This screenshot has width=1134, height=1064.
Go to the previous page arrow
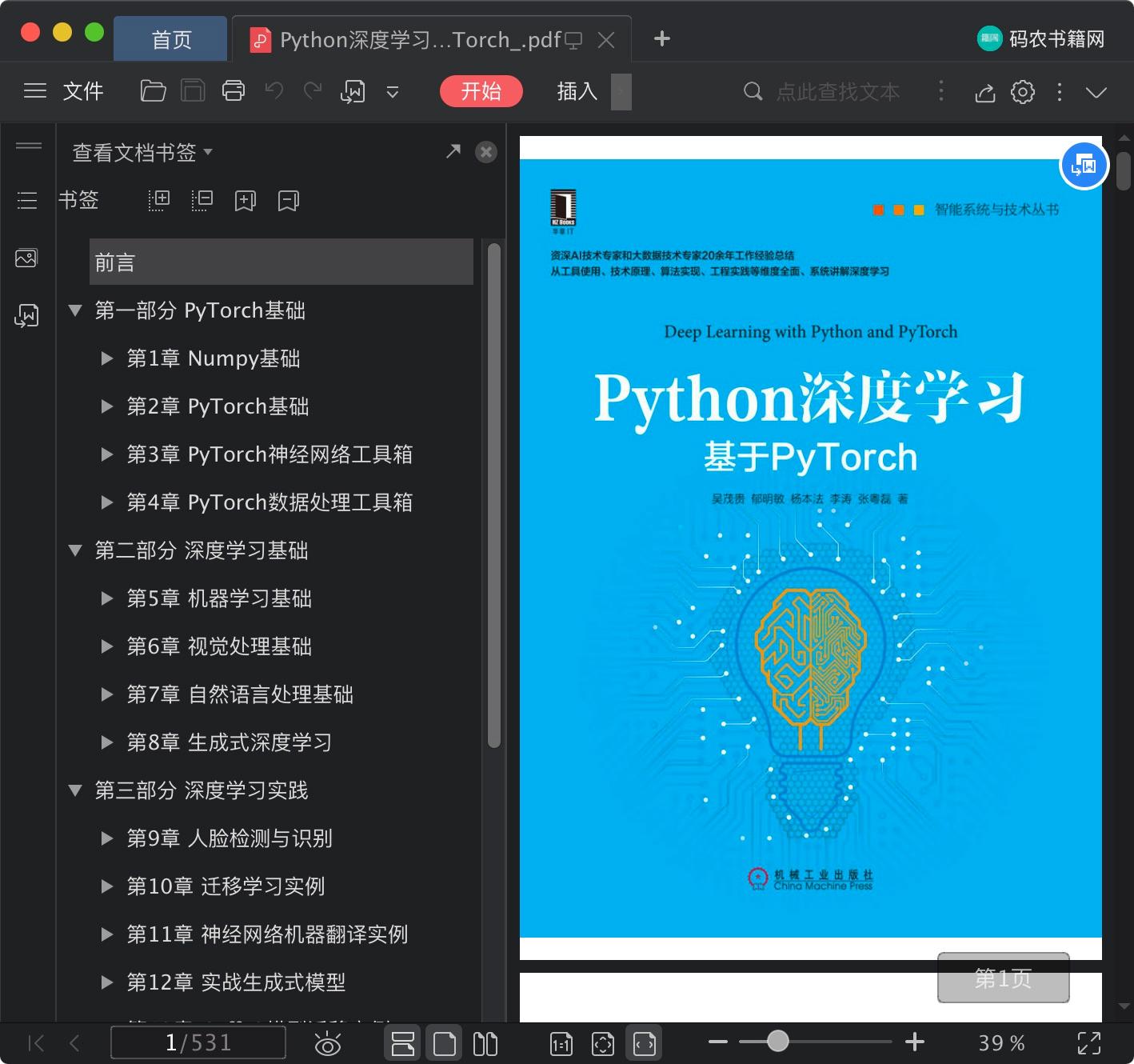tap(74, 1043)
